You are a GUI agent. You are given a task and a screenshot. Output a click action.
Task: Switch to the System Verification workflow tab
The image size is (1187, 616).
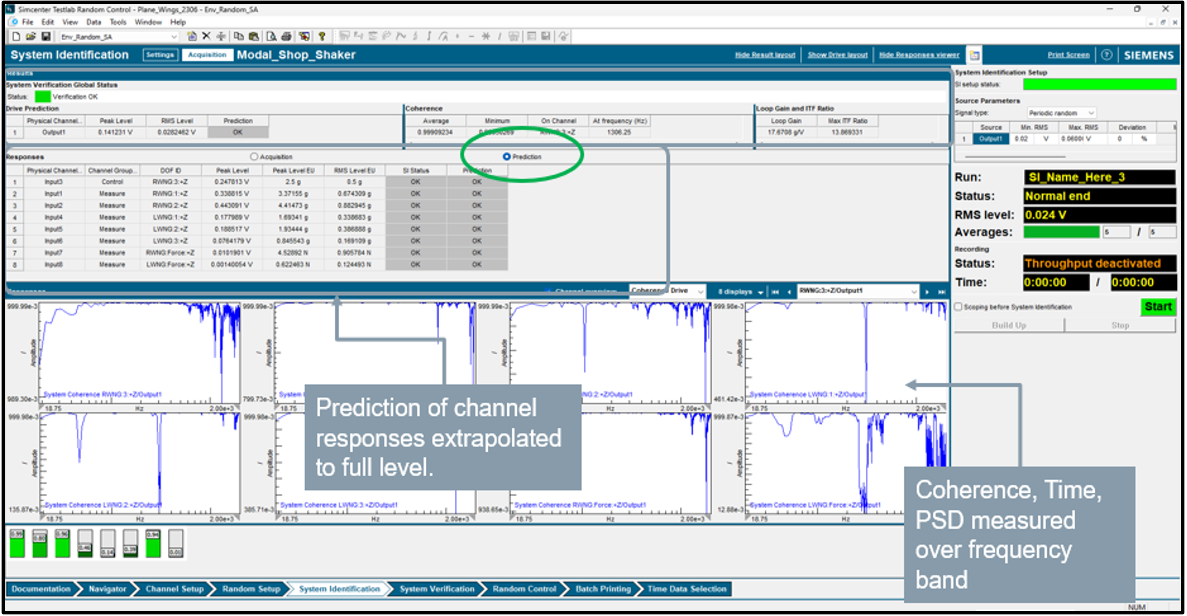(x=435, y=589)
